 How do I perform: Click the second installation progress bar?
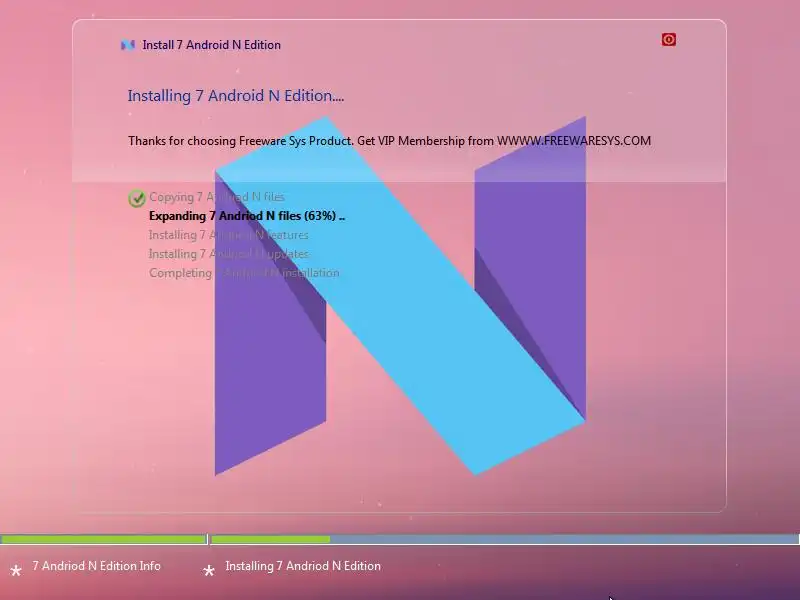505,539
